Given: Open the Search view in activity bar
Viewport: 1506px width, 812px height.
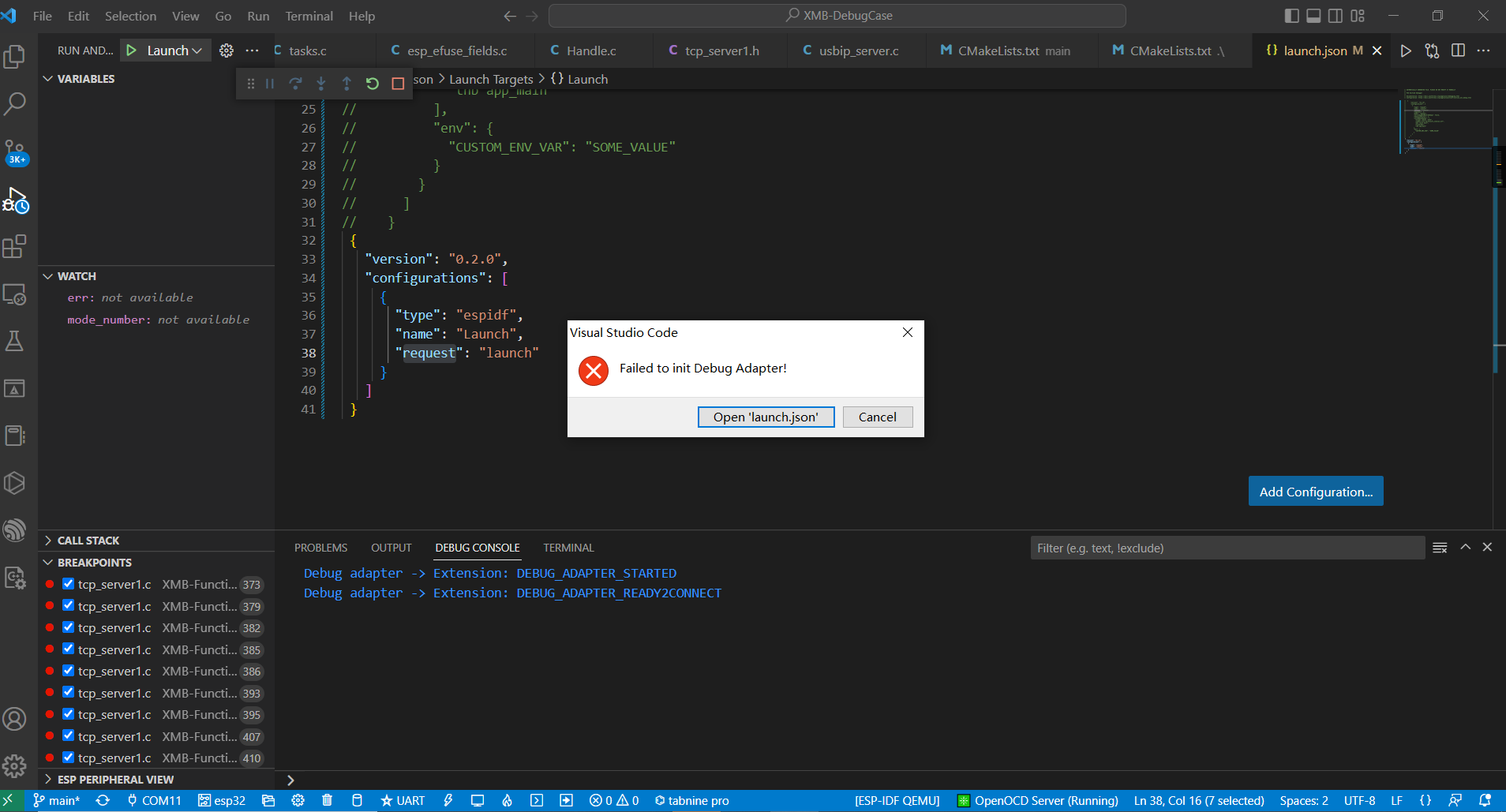Looking at the screenshot, I should (15, 103).
